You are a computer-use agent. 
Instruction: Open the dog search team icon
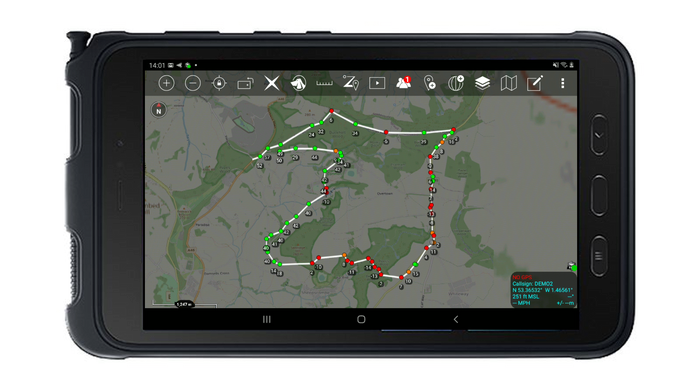click(298, 83)
